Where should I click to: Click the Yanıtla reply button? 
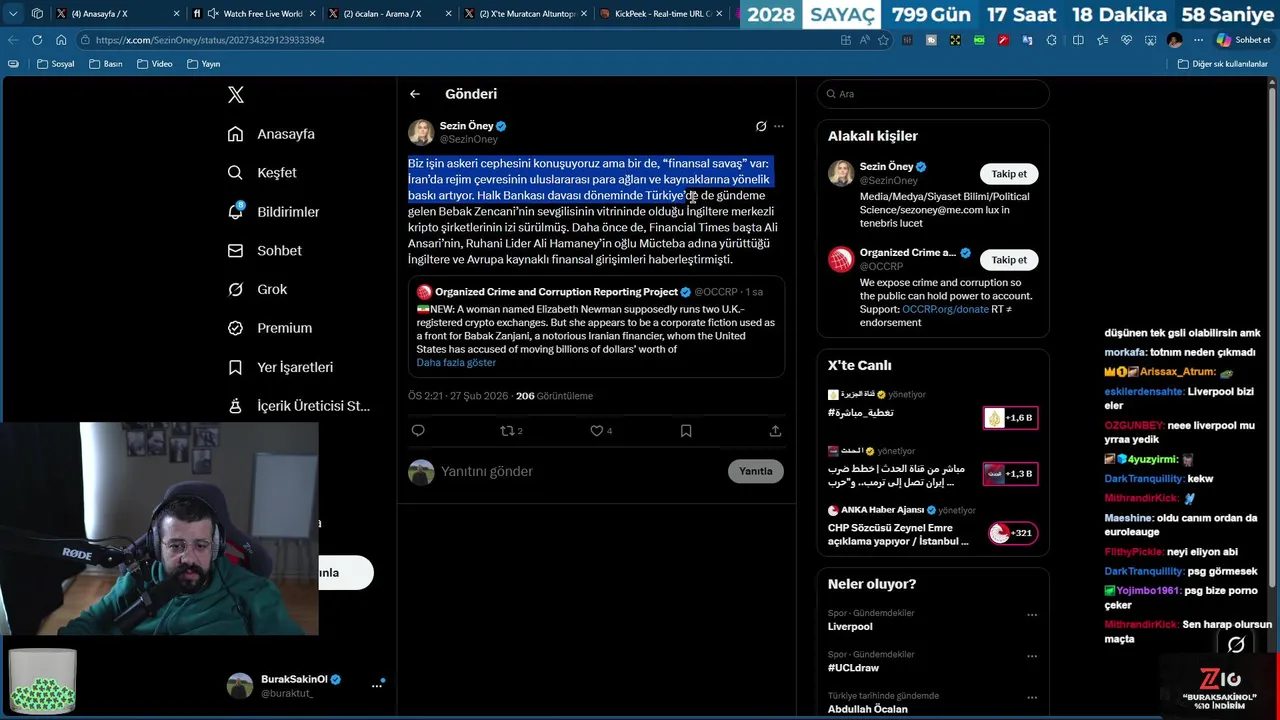(756, 471)
